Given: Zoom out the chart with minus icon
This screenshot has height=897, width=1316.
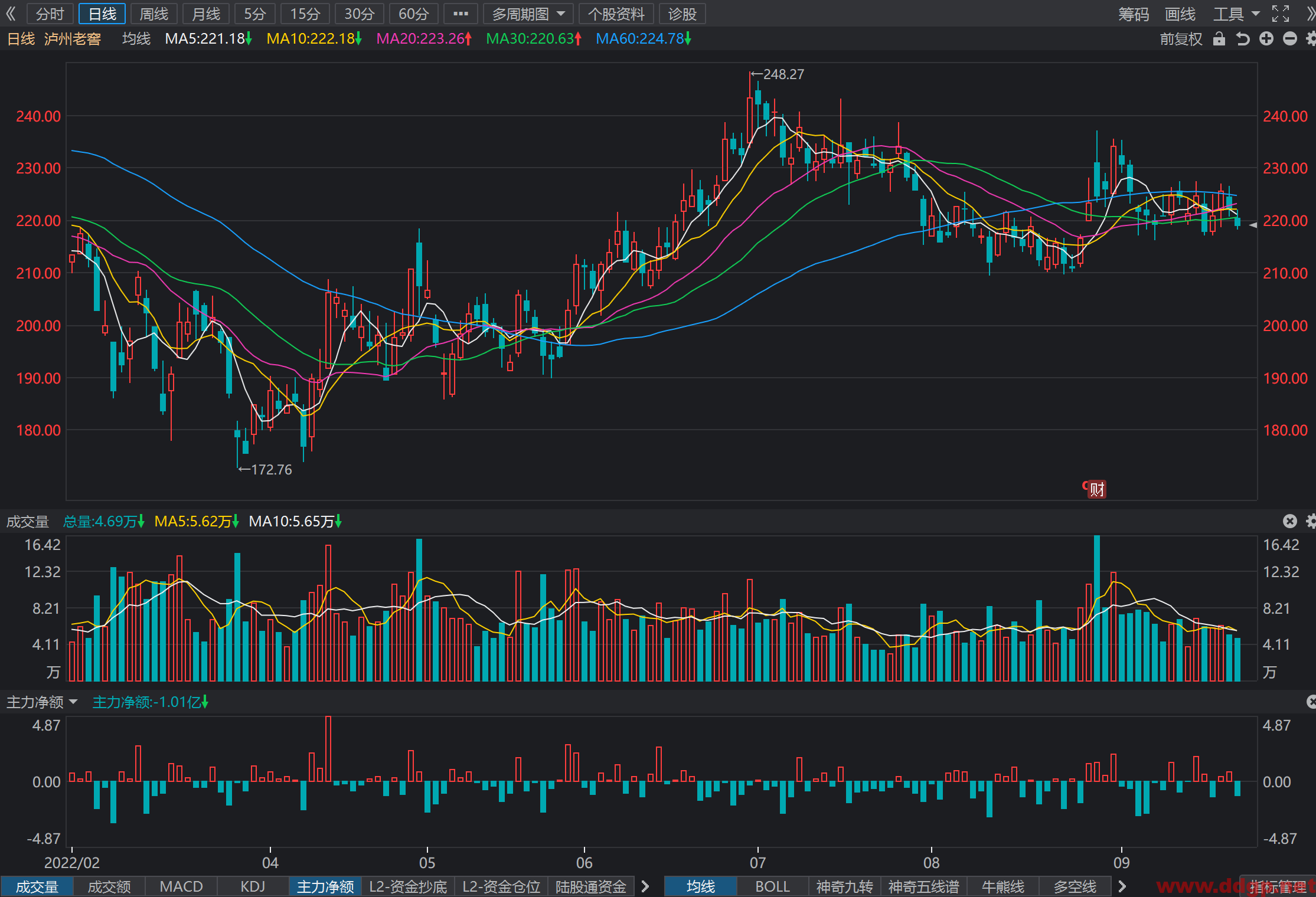Looking at the screenshot, I should click(1290, 39).
